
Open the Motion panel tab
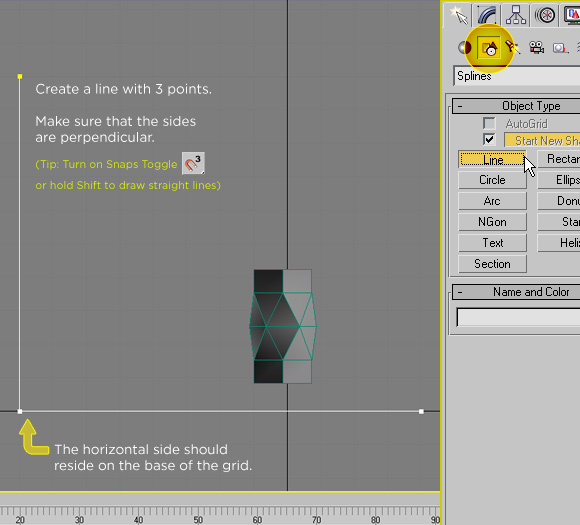(545, 15)
